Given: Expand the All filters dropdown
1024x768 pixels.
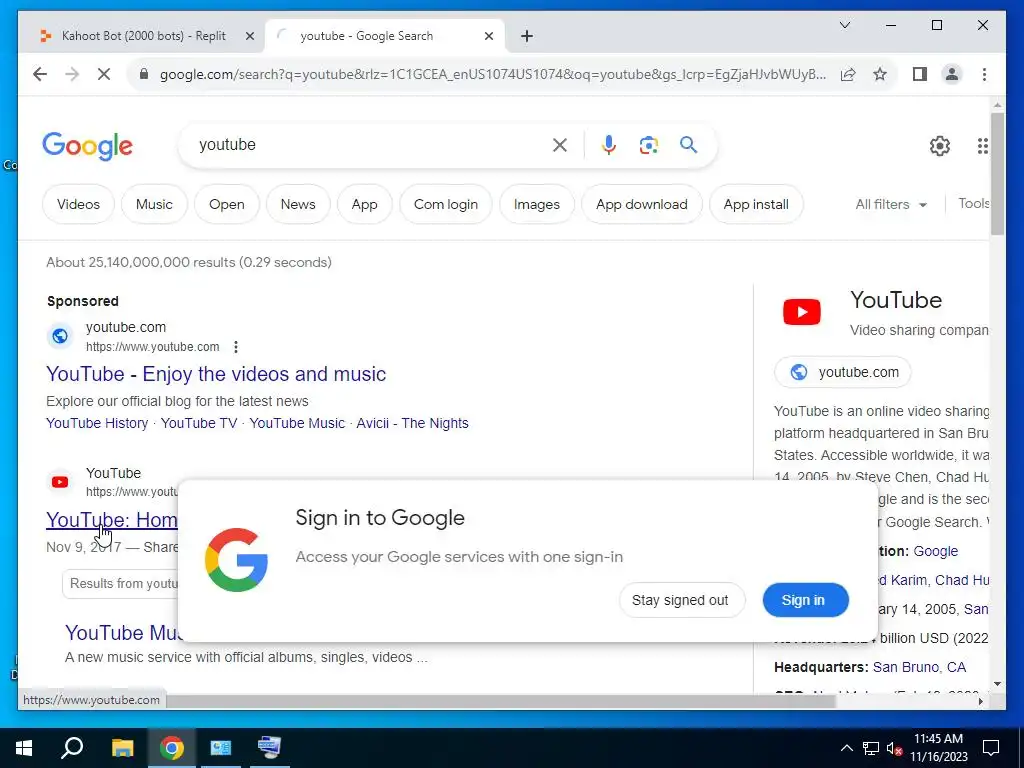Looking at the screenshot, I should point(891,204).
